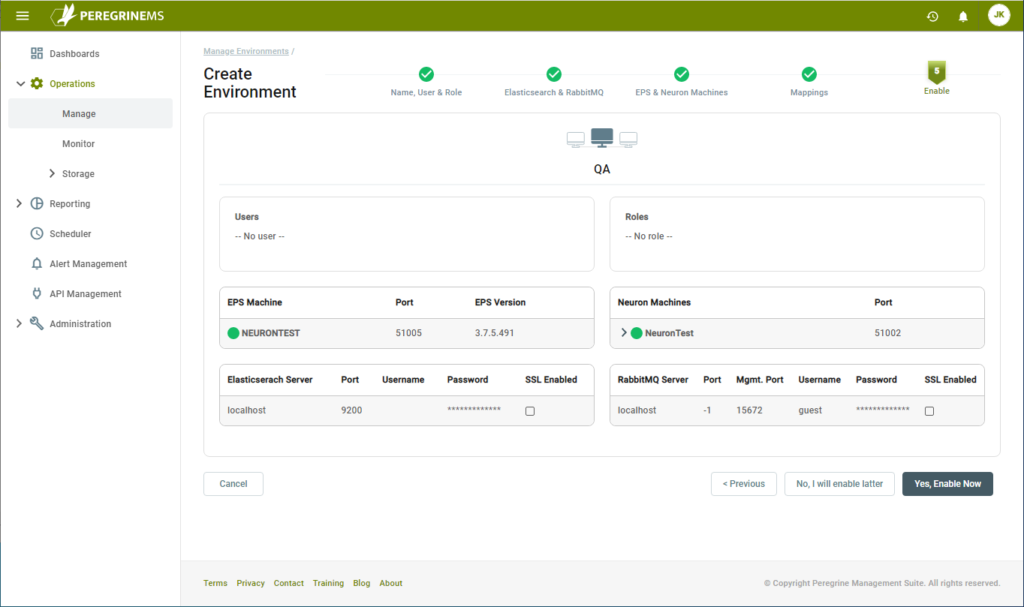Expand the NeuronTest machine row
1024x607 pixels.
[622, 332]
